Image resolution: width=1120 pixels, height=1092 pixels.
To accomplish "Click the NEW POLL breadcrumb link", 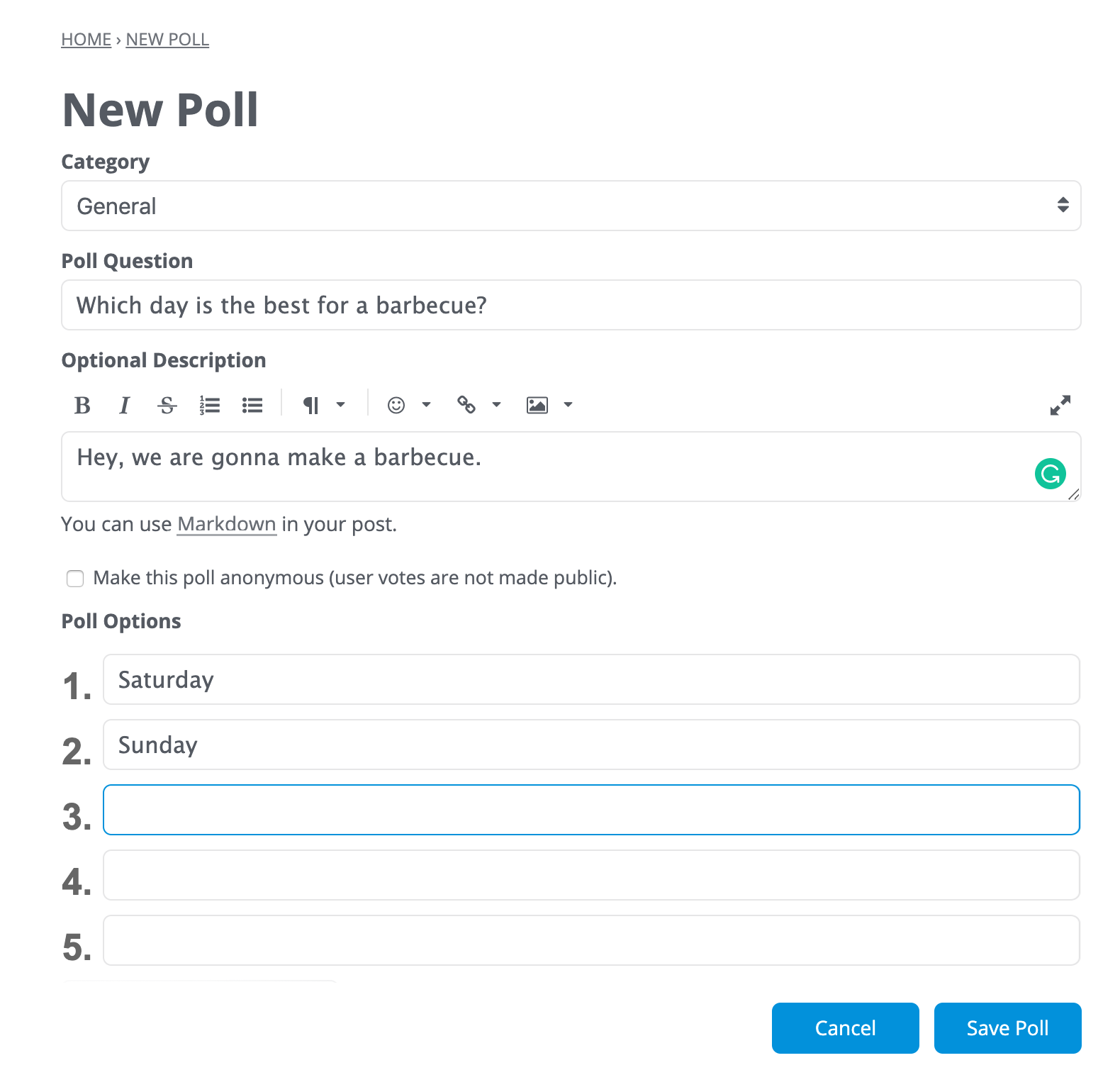I will point(167,40).
